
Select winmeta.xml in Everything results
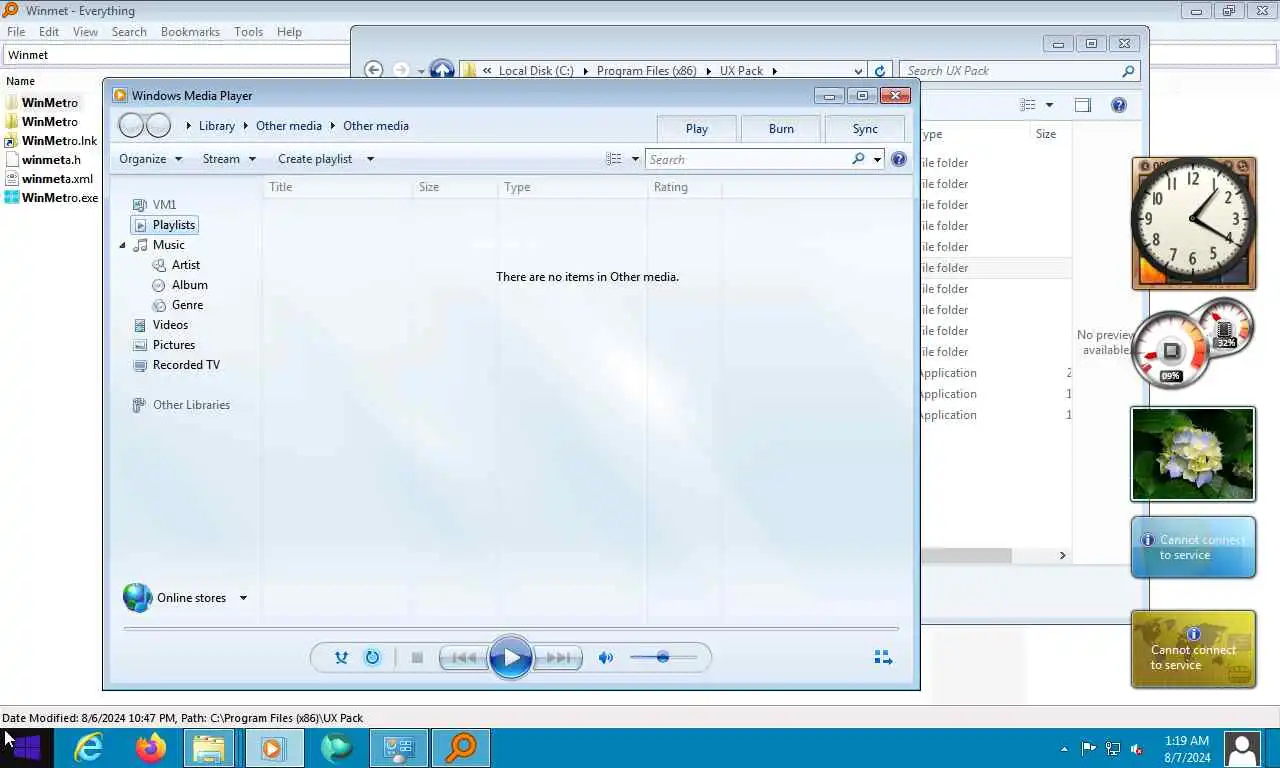(57, 179)
